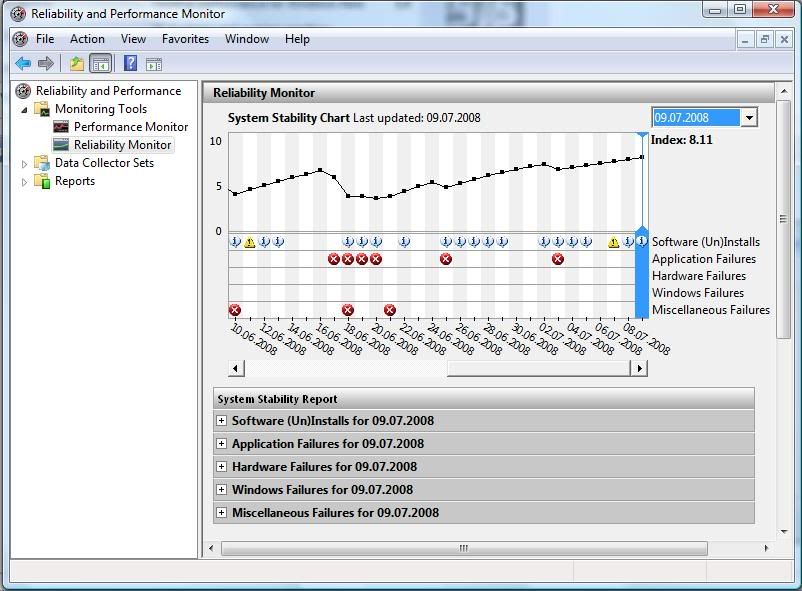Open the date dropdown showing 09.07.2008

point(749,118)
